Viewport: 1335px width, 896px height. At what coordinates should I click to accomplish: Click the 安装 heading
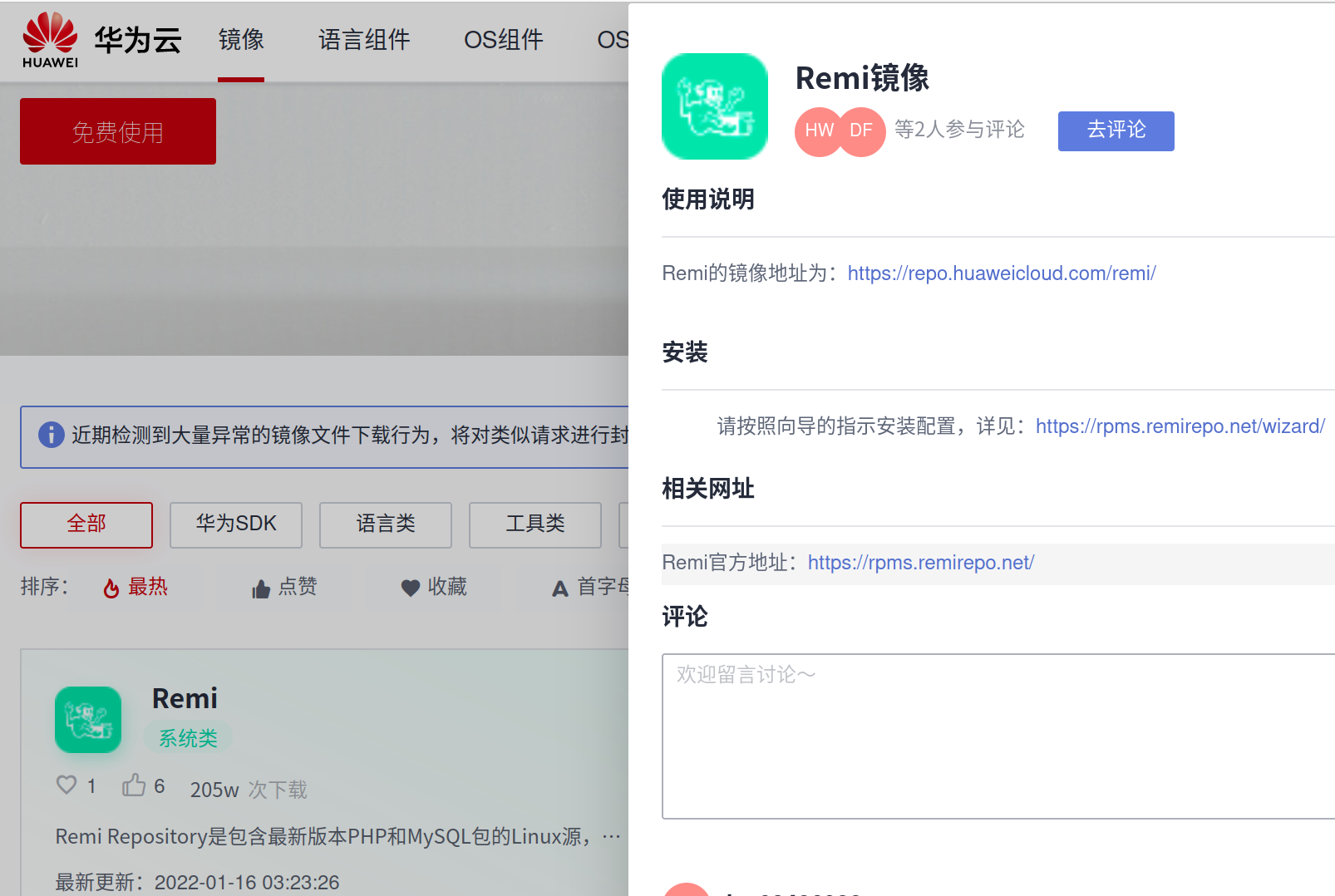pos(685,352)
